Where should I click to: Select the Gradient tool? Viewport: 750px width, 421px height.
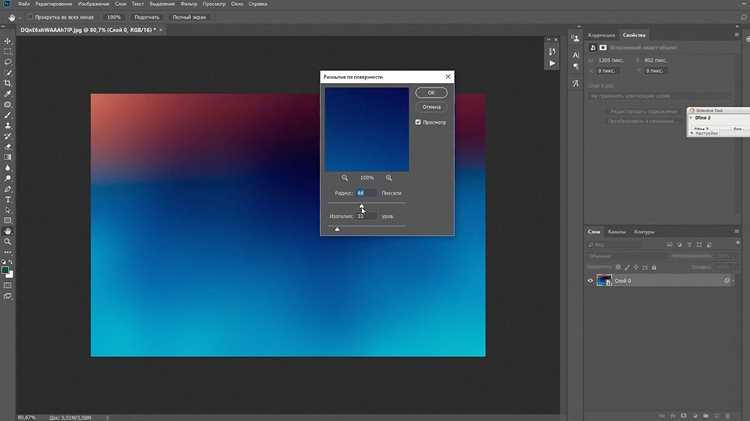pyautogui.click(x=8, y=157)
